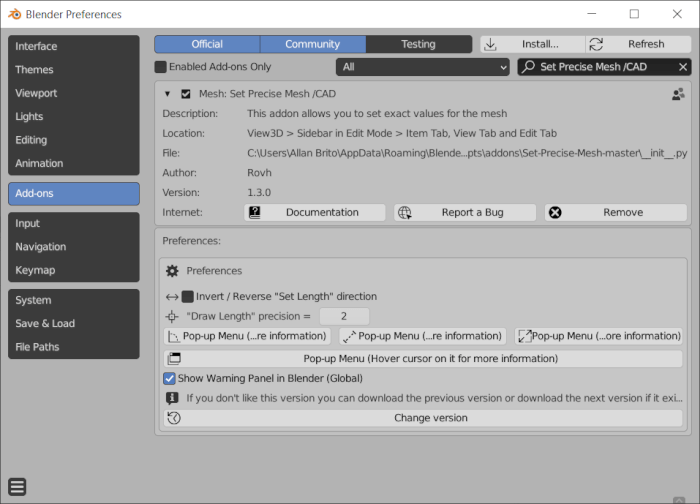Screen dimensions: 700x504
Task: Open the All category dropdown
Action: [422, 67]
